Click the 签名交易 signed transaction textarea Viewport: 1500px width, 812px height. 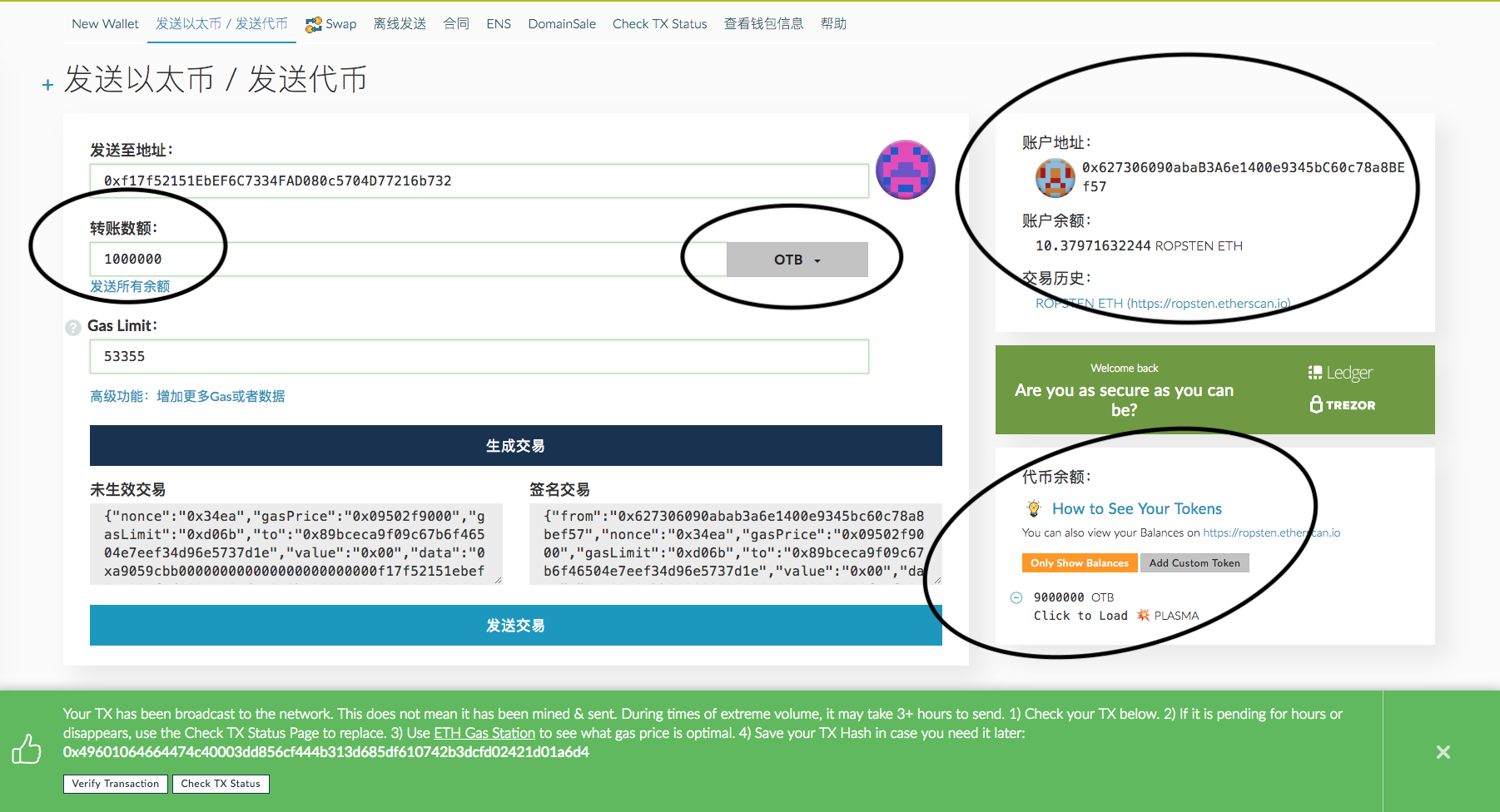click(736, 544)
